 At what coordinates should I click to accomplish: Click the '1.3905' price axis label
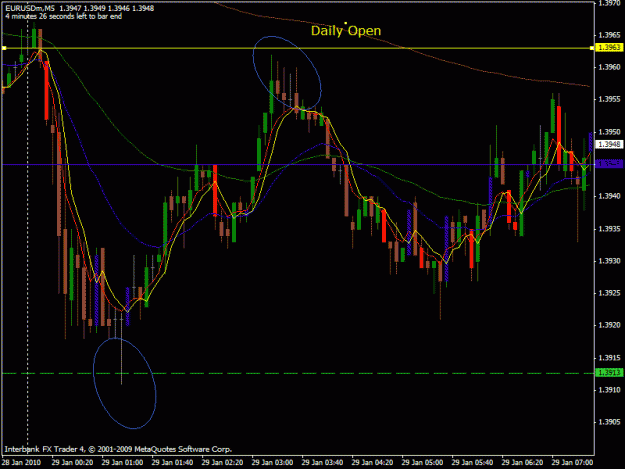pos(610,422)
